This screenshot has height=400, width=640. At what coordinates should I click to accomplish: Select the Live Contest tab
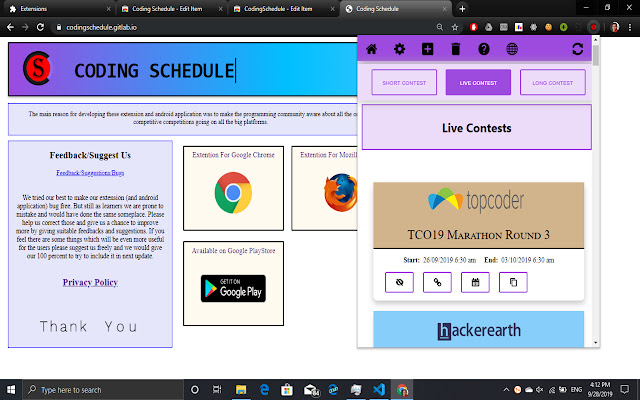478,82
